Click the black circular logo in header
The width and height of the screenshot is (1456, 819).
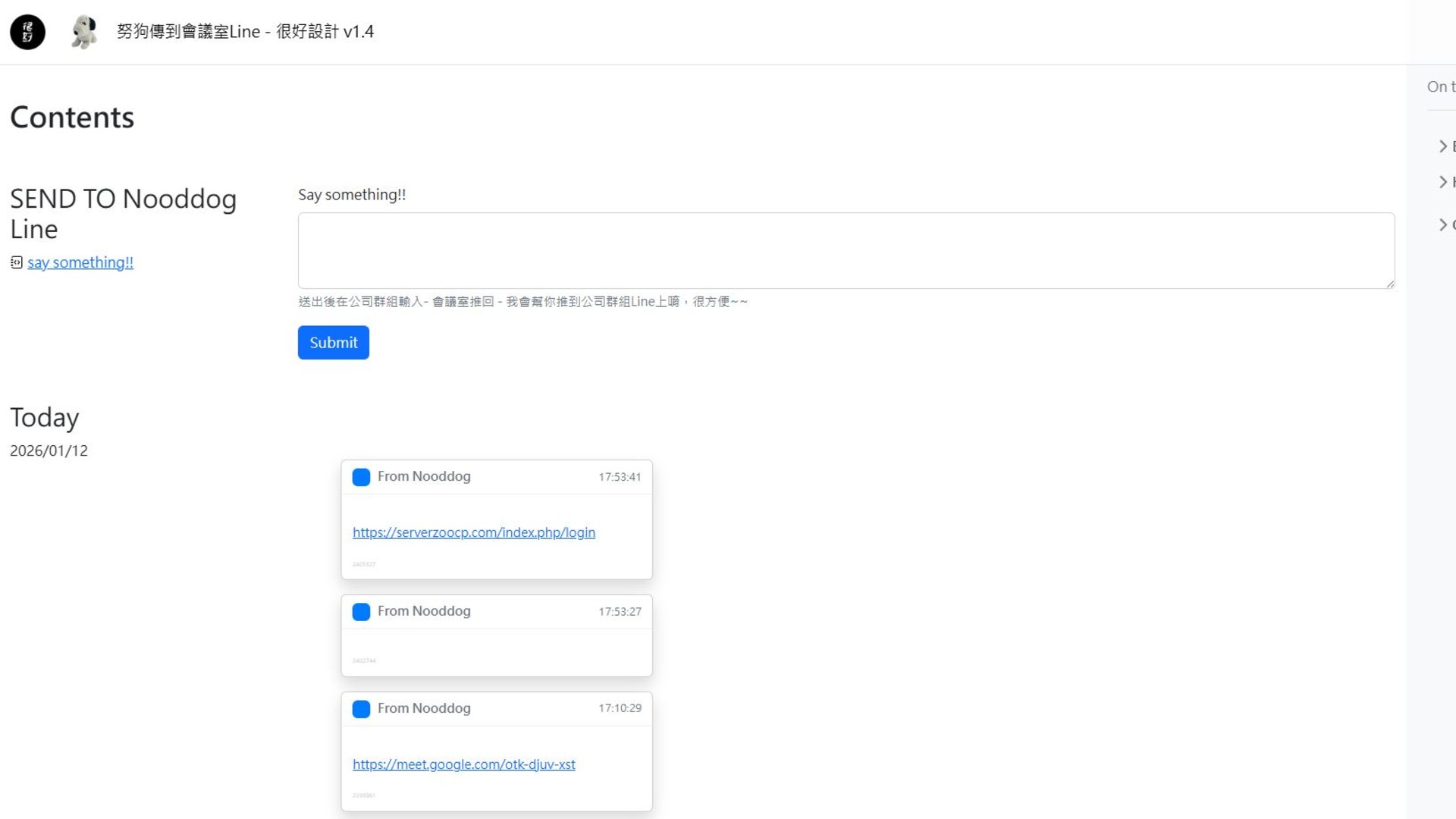[27, 32]
